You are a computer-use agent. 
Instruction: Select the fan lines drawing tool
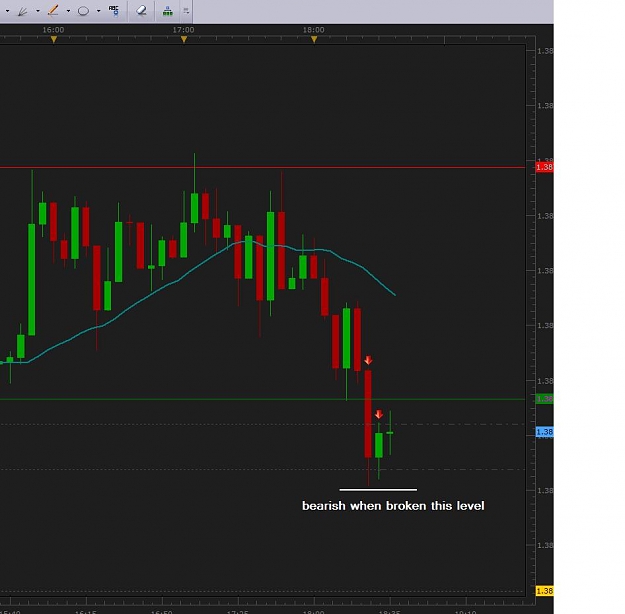(22, 11)
